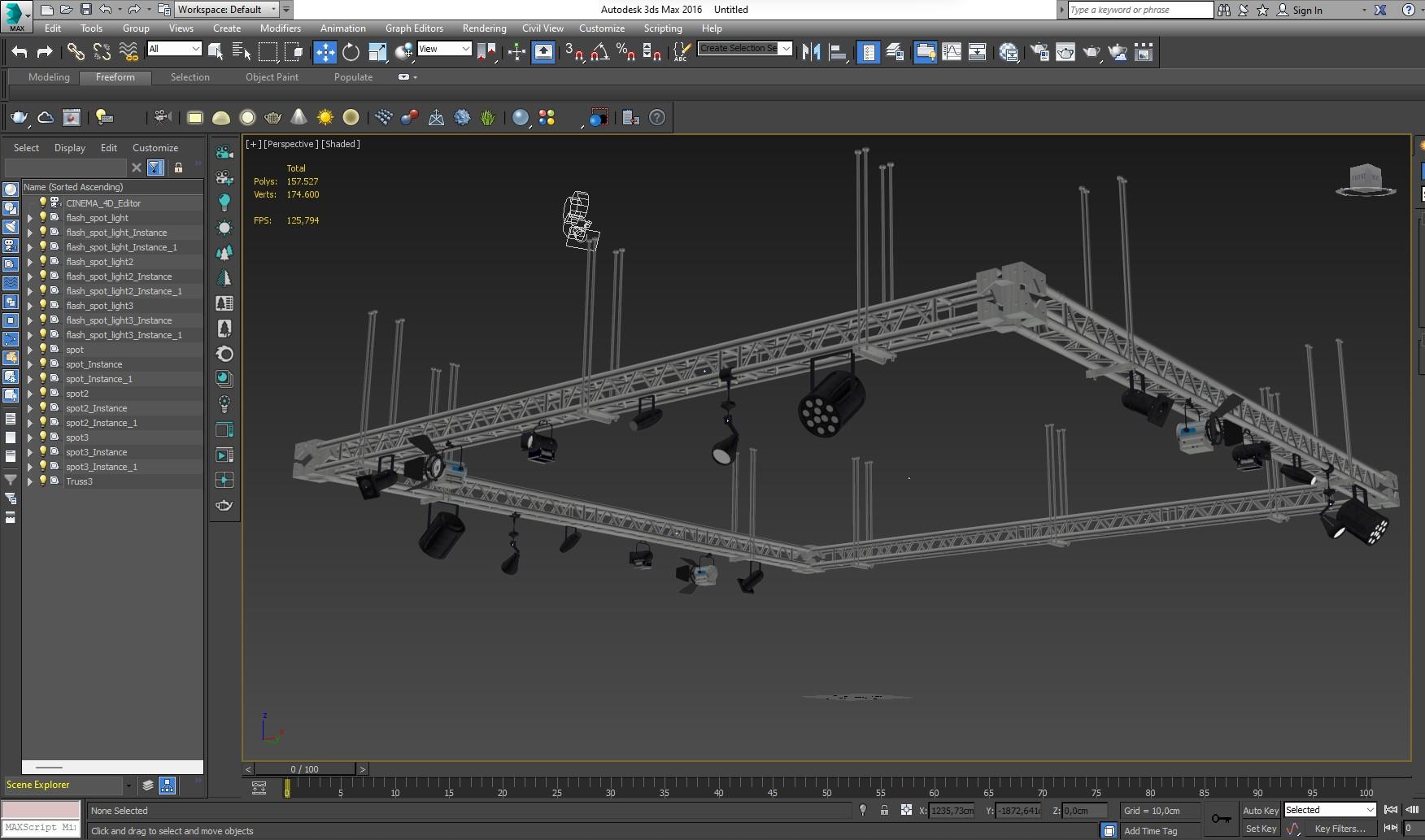
Task: Open the Rendering menu
Action: pos(484,28)
